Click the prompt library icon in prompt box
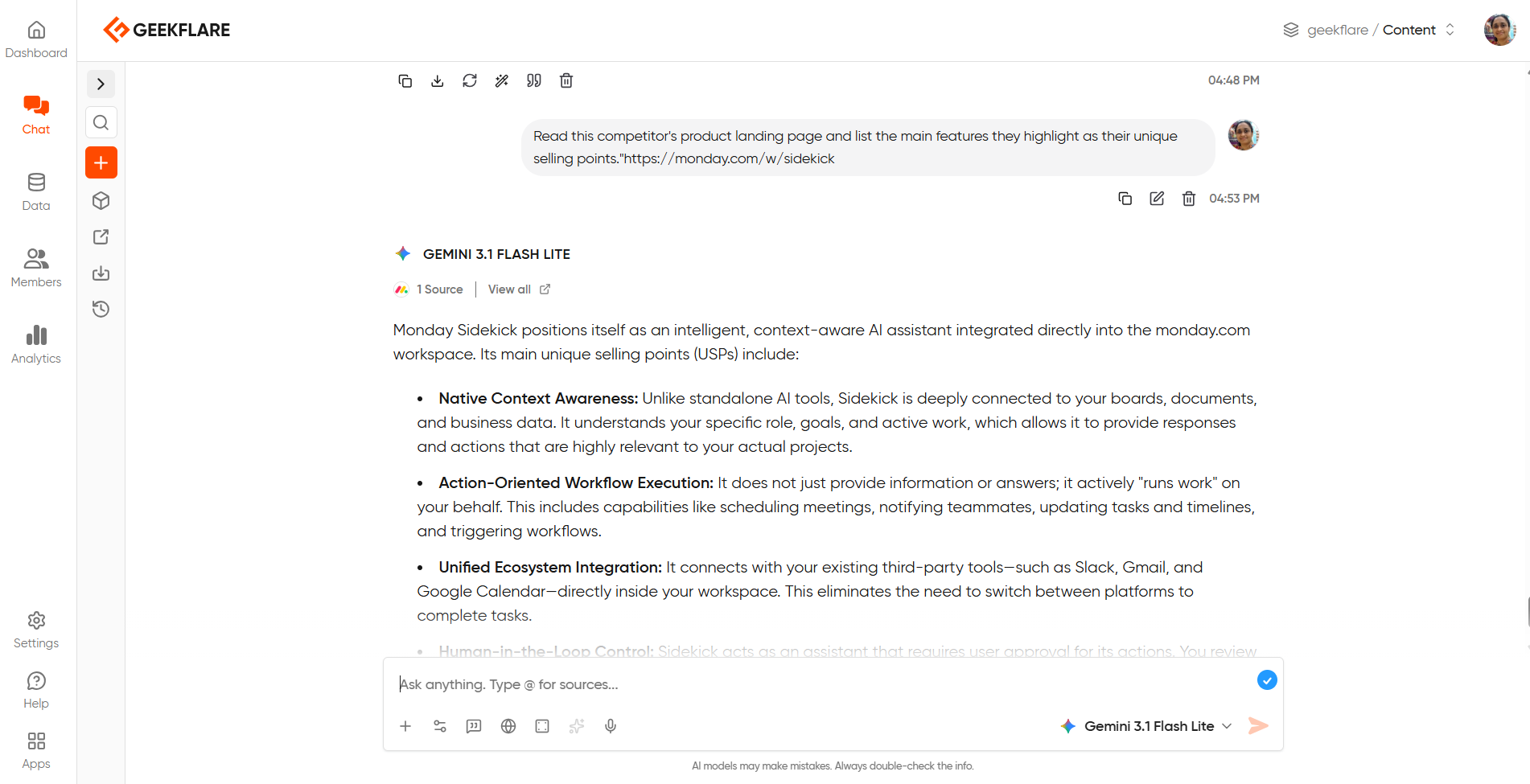The height and width of the screenshot is (784, 1530). pyautogui.click(x=474, y=726)
